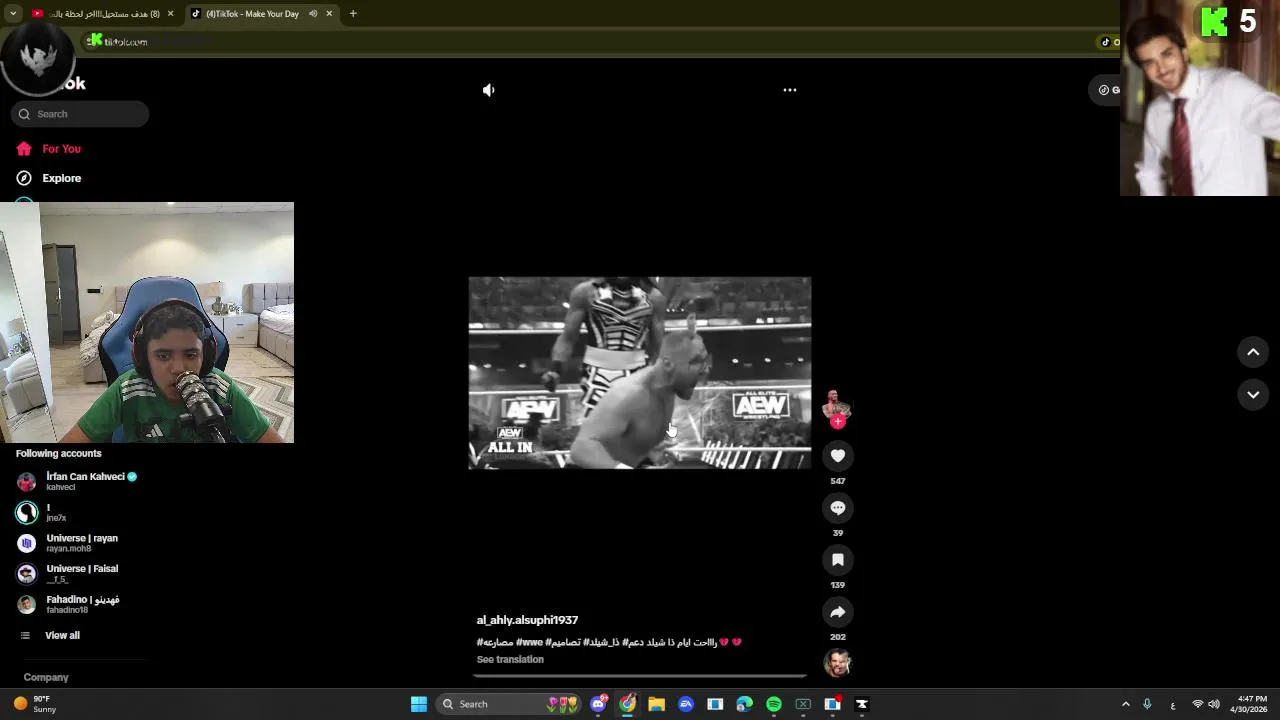Viewport: 1280px width, 720px height.
Task: Click the Company footer link
Action: tap(46, 677)
